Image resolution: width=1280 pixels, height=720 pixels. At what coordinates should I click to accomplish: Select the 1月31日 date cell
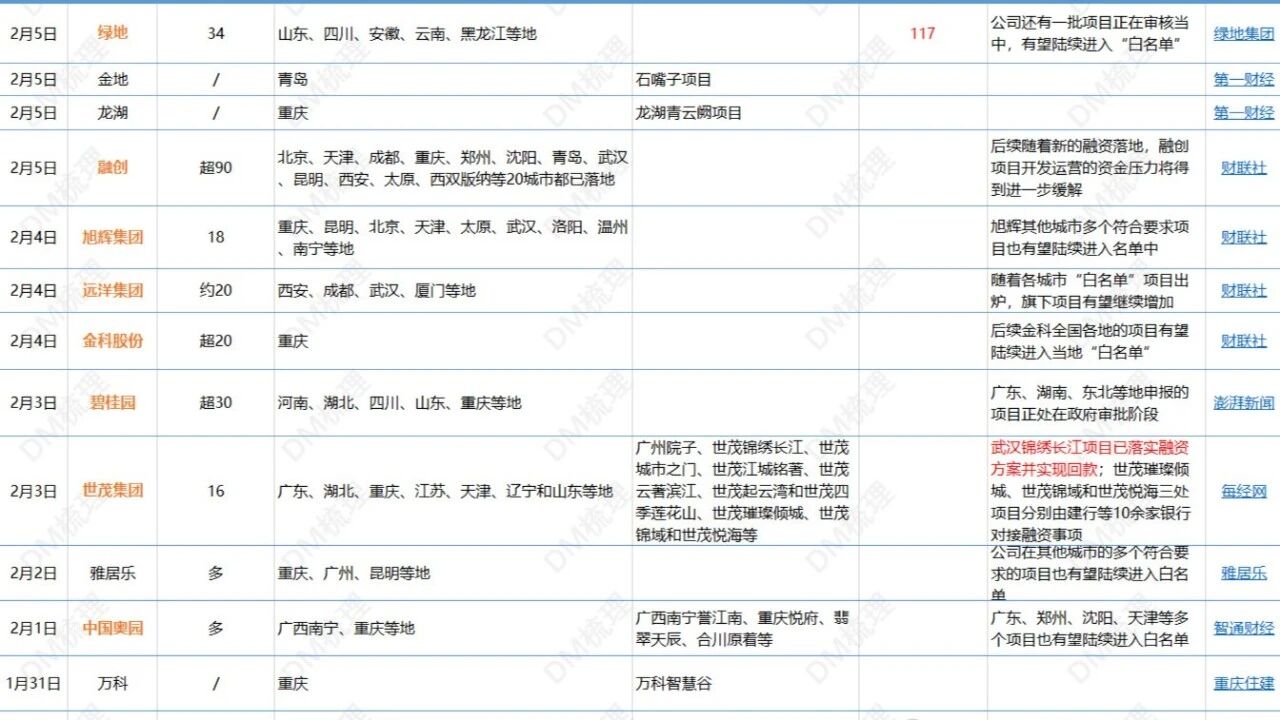pos(34,684)
